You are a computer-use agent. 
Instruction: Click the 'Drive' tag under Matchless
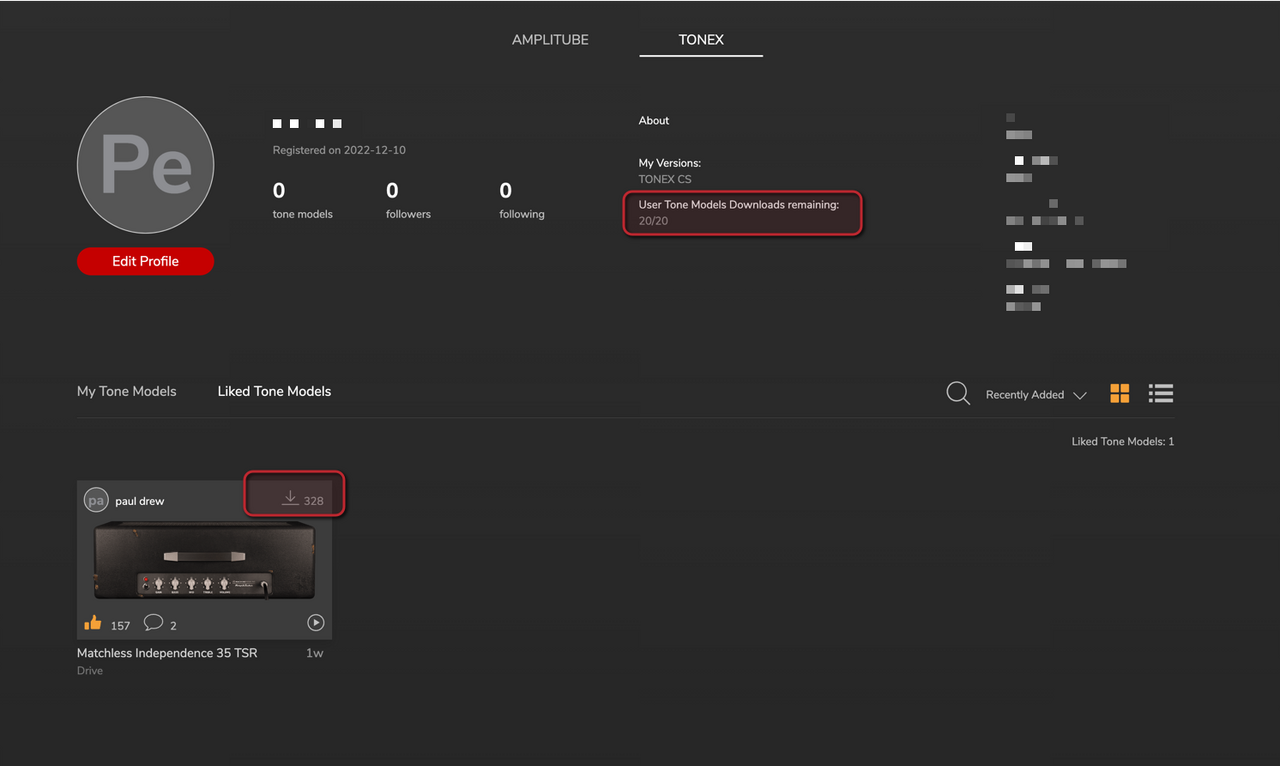coord(90,671)
